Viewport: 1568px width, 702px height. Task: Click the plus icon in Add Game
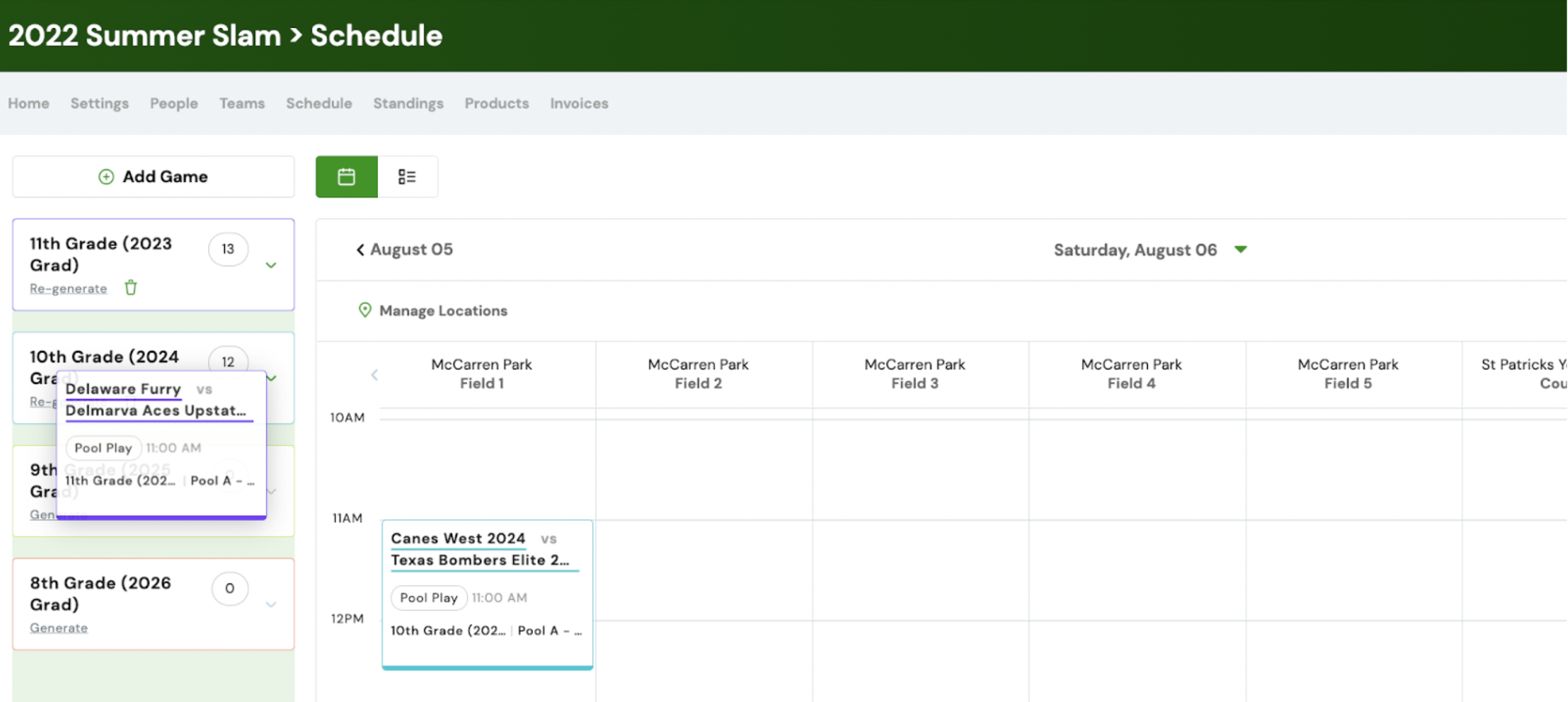(x=106, y=177)
